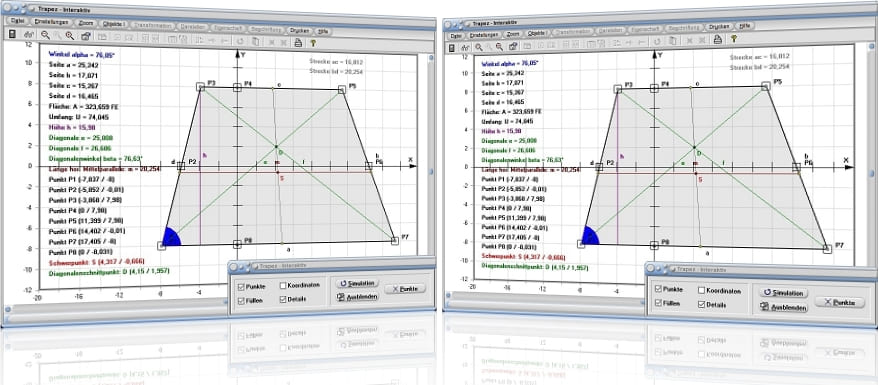Image resolution: width=878 pixels, height=385 pixels.
Task: Select point P3 handle in right window graph
Action: click(x=618, y=89)
